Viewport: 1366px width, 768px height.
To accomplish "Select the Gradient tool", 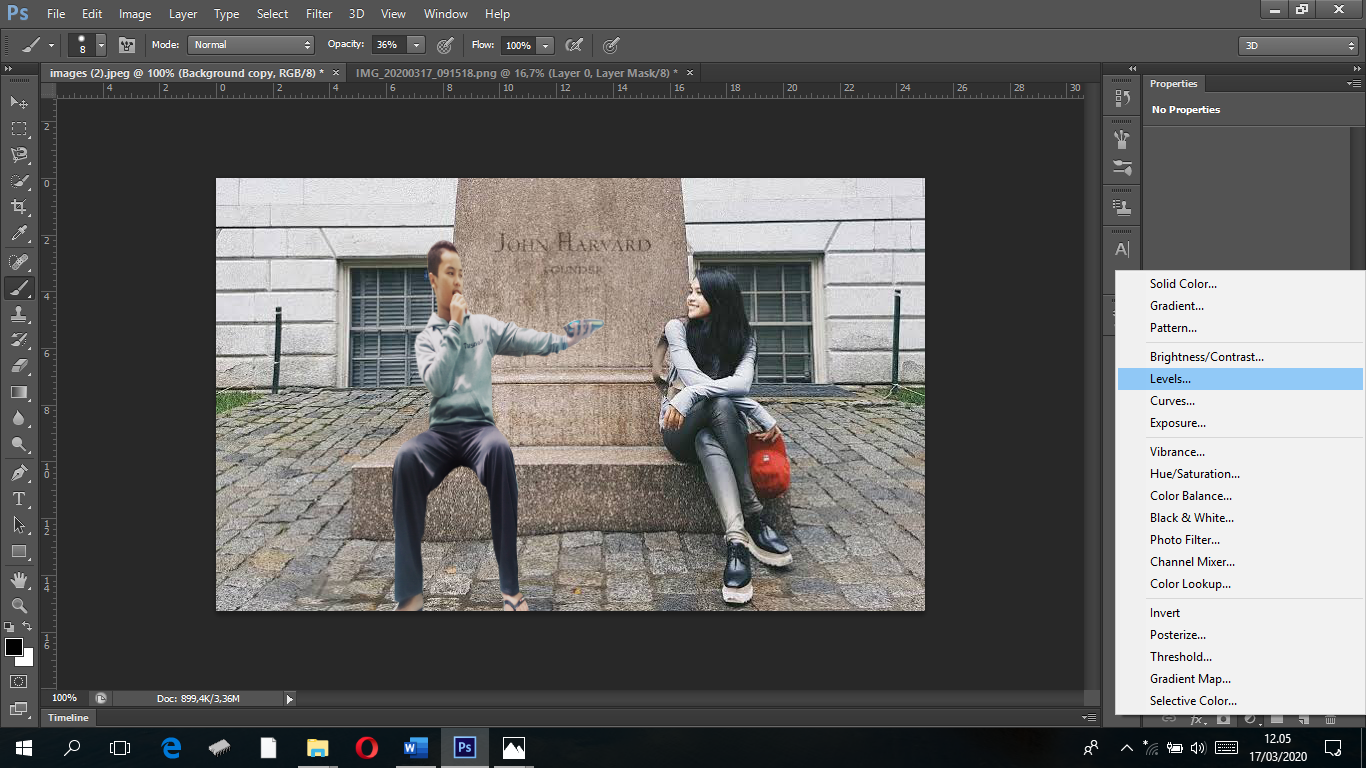I will click(x=19, y=392).
